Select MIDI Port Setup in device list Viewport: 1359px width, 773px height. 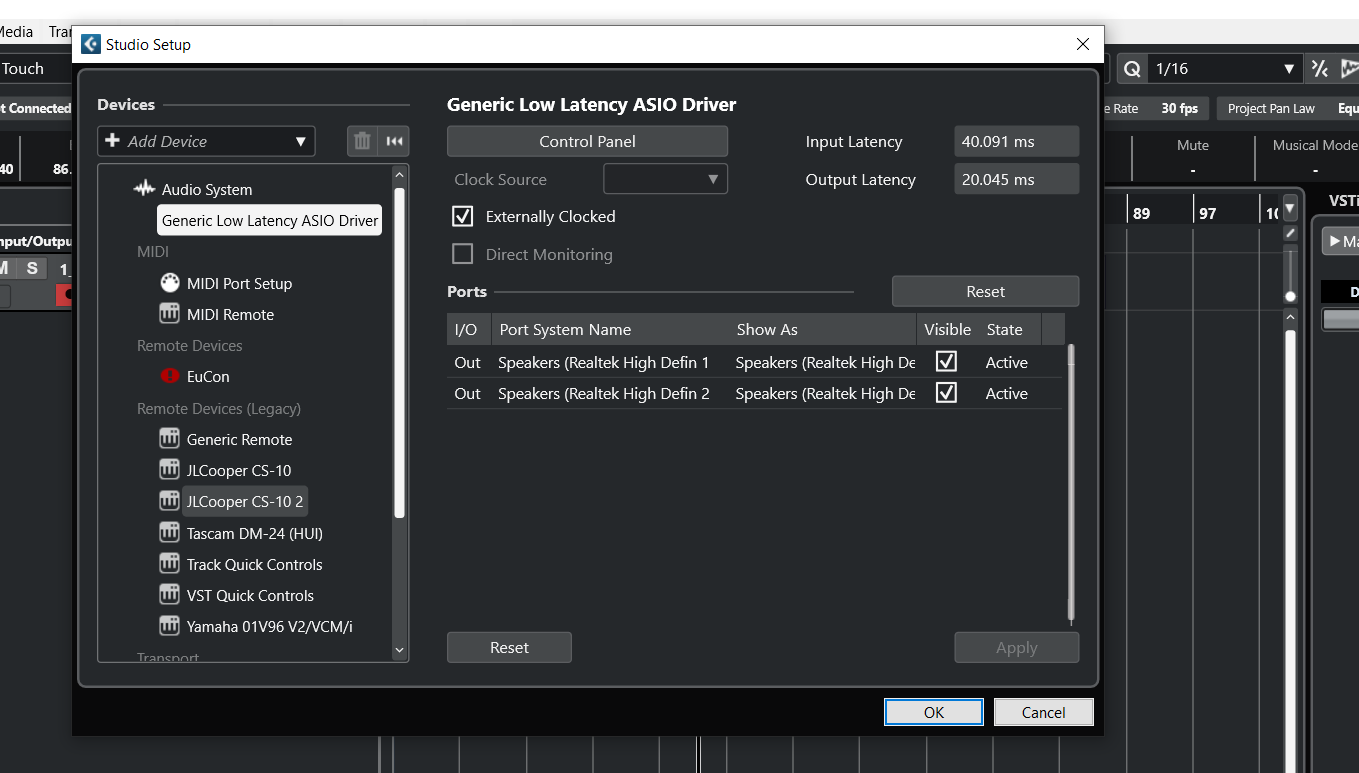(239, 283)
